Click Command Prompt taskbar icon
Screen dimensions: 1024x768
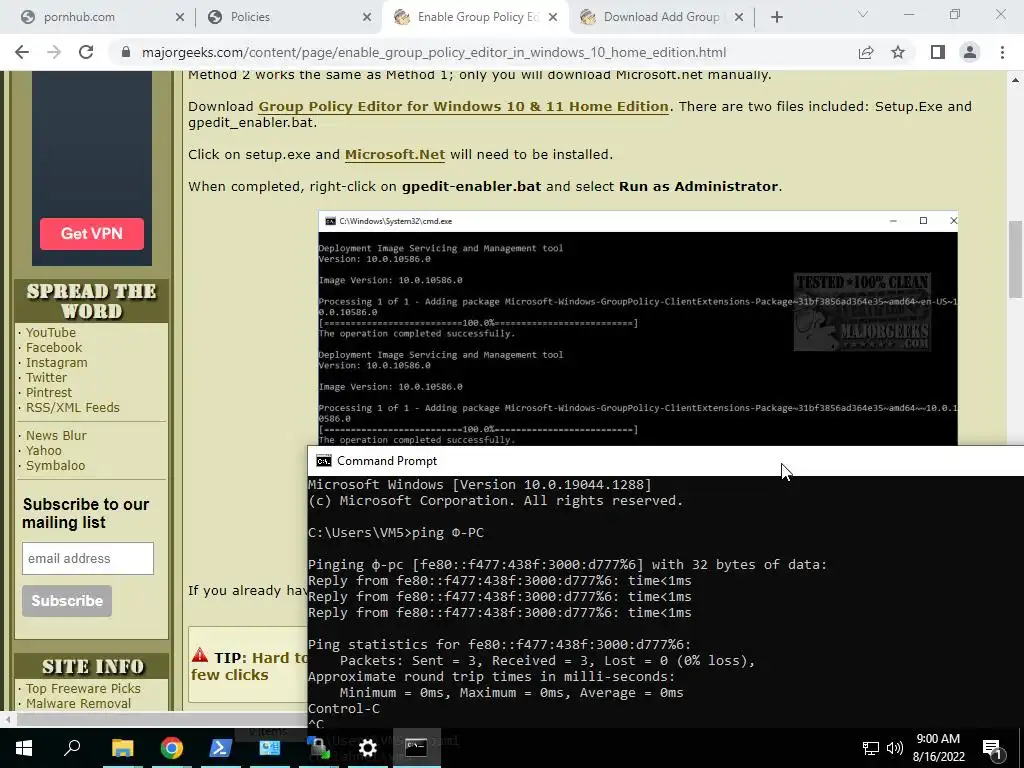coord(416,747)
